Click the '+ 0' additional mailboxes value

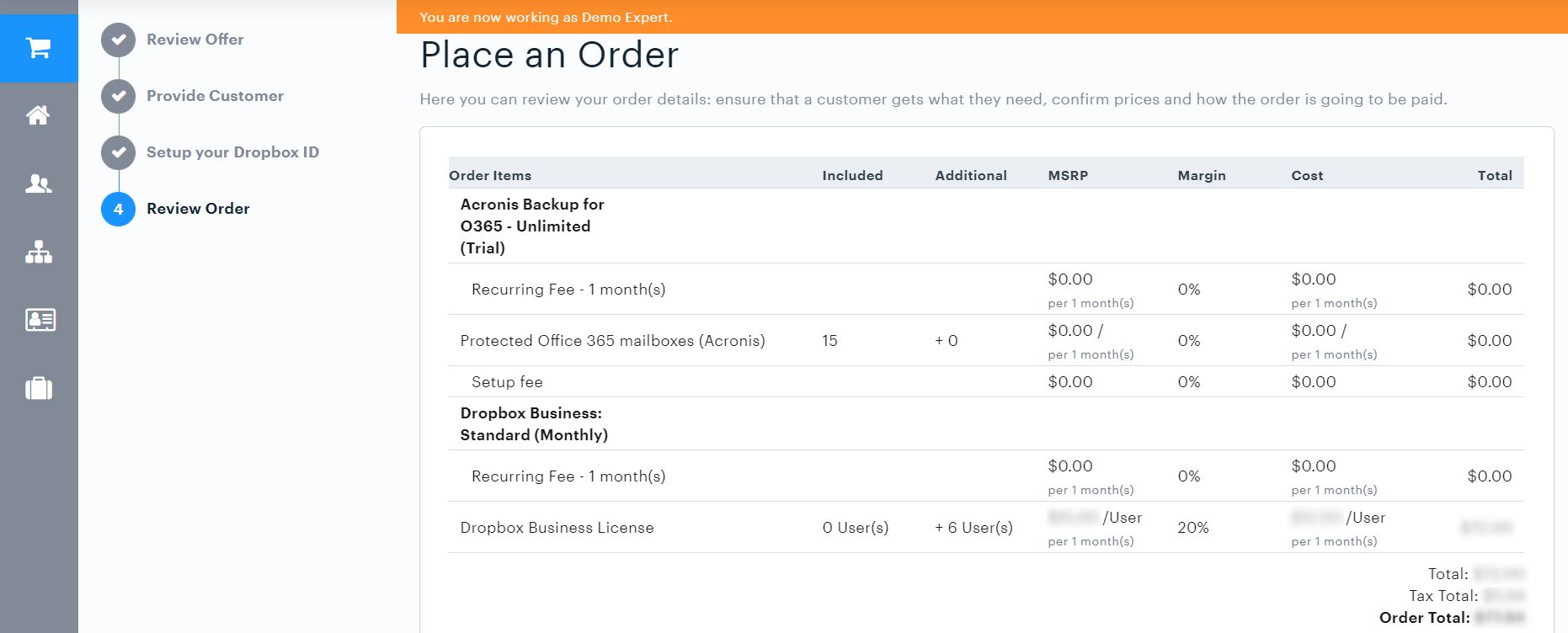(947, 341)
